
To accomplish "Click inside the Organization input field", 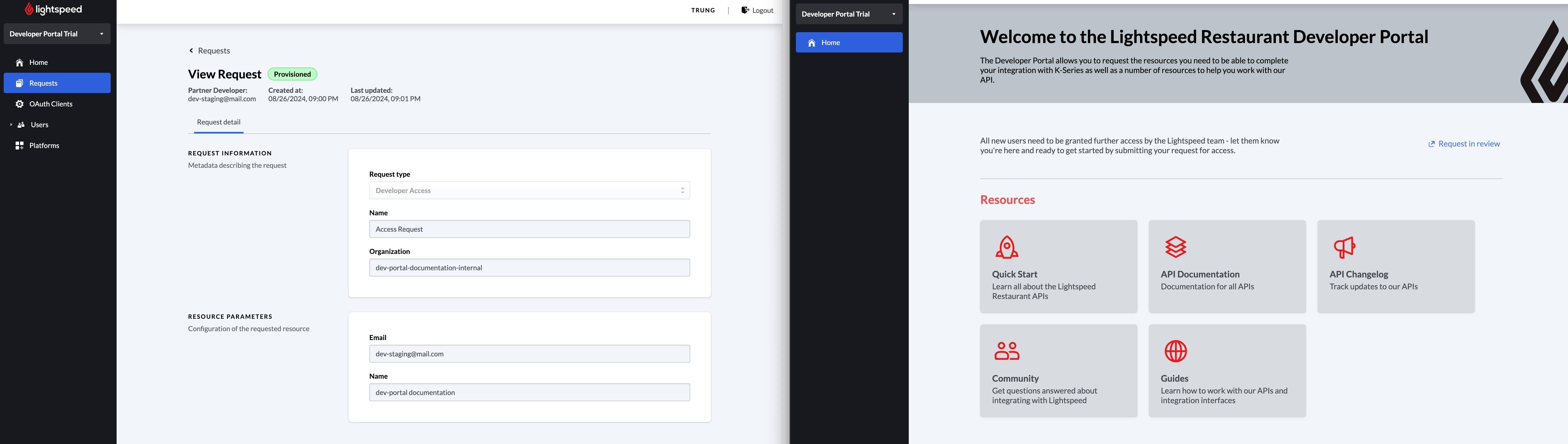I will 529,267.
